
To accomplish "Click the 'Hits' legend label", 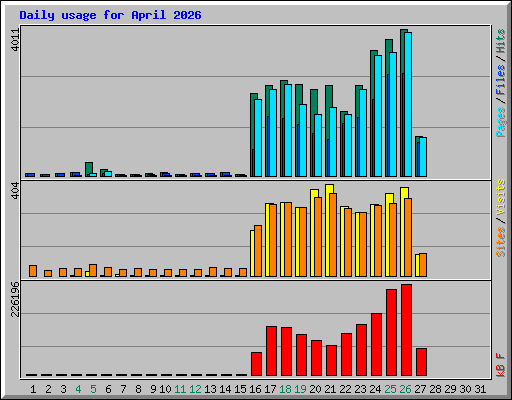I will pyautogui.click(x=500, y=41).
